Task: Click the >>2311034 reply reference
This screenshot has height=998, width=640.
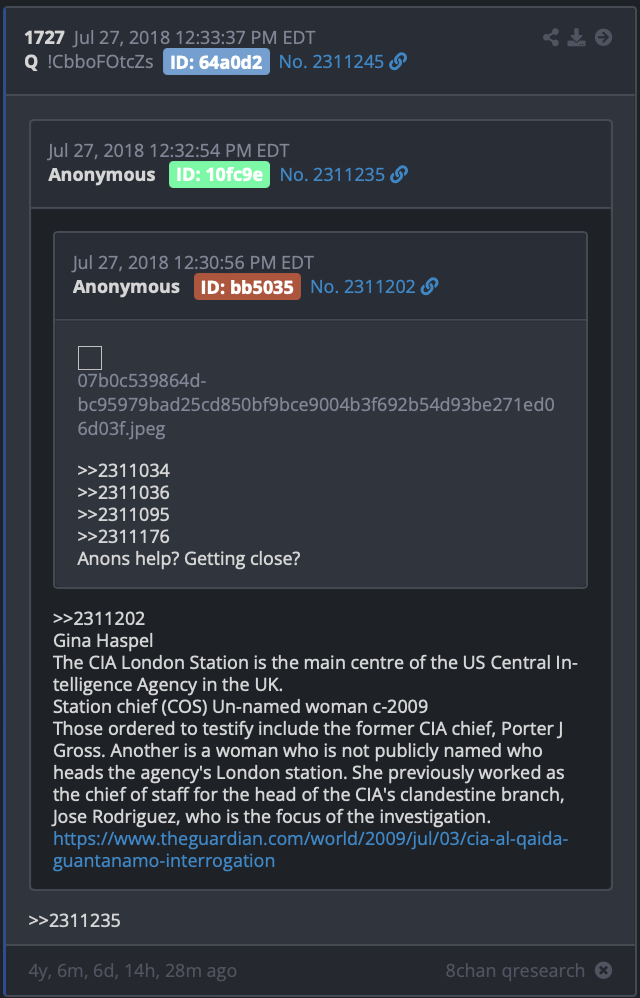Action: coord(123,471)
